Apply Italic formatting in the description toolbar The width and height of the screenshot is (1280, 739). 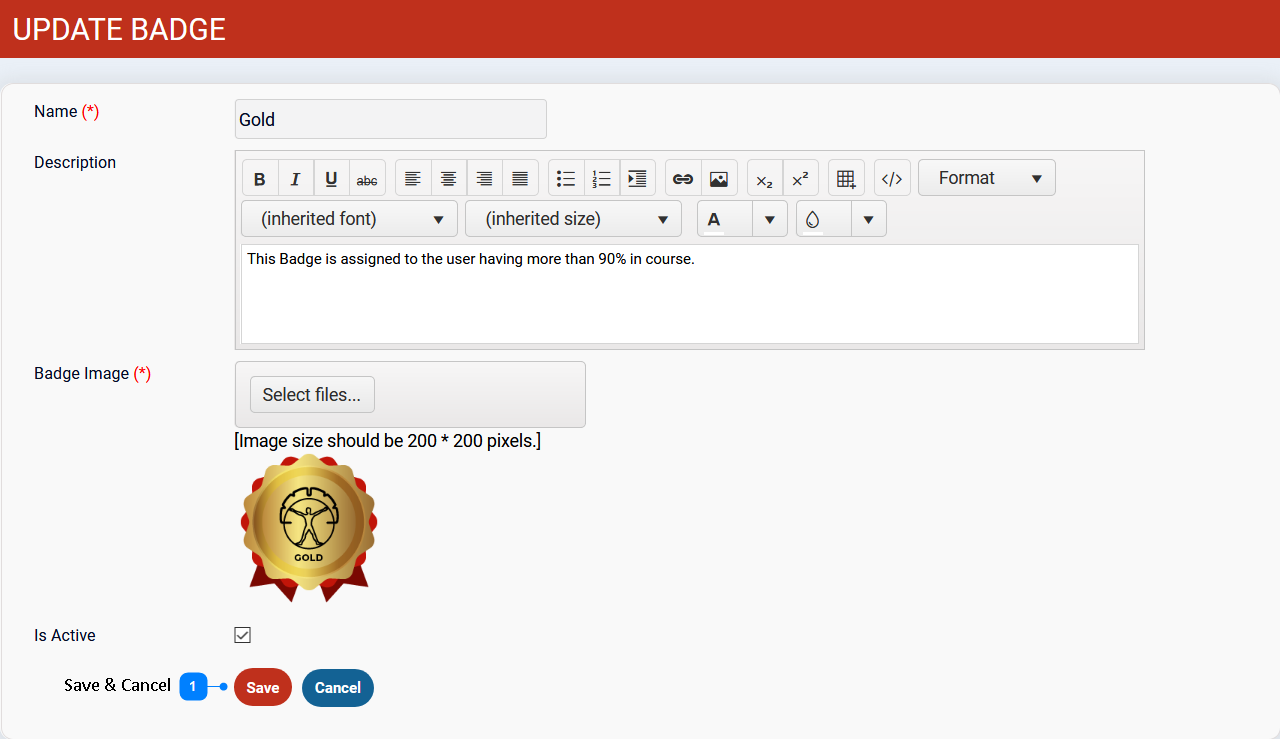coord(295,179)
